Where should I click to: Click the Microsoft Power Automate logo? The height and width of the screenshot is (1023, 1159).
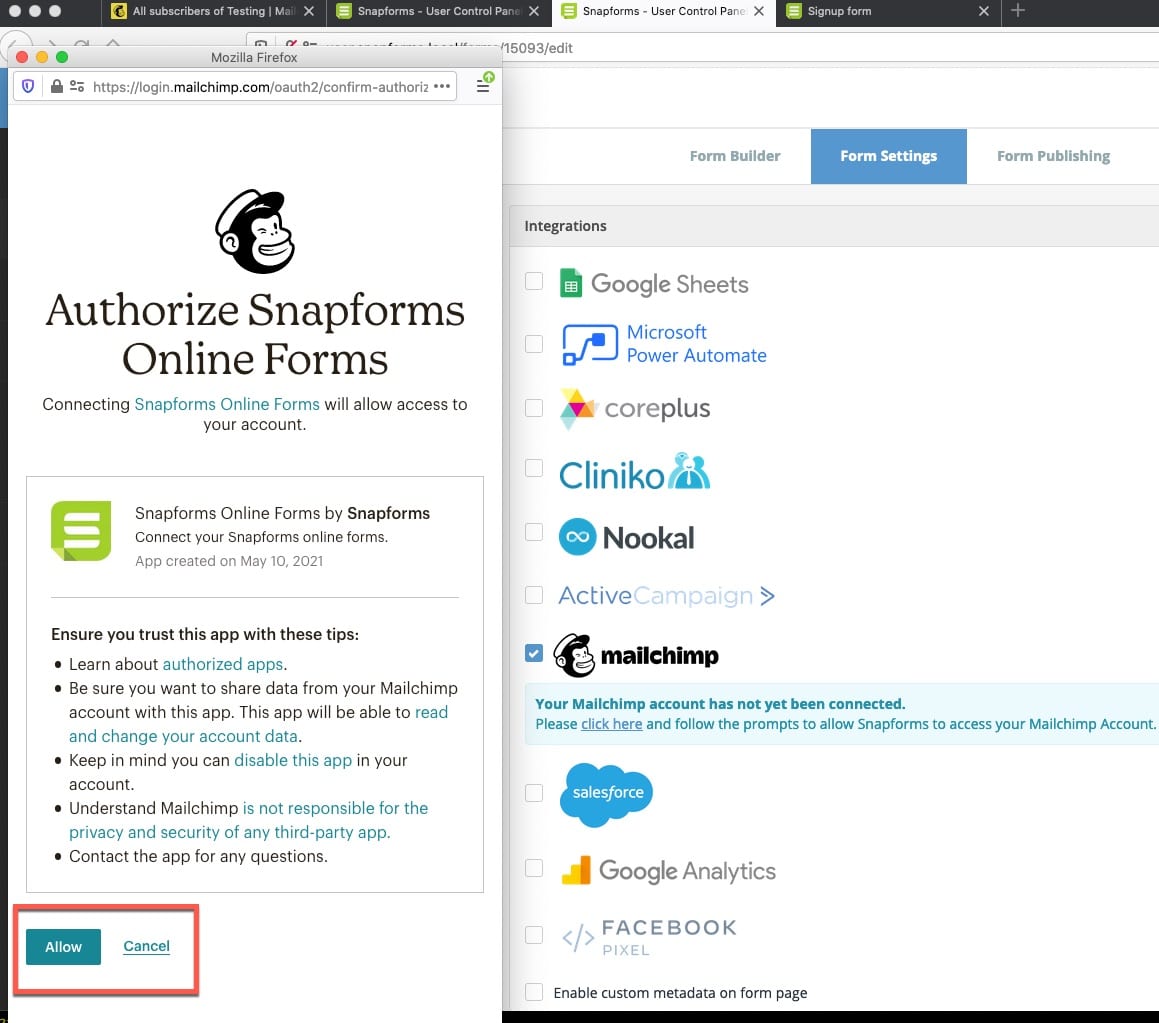(x=664, y=344)
